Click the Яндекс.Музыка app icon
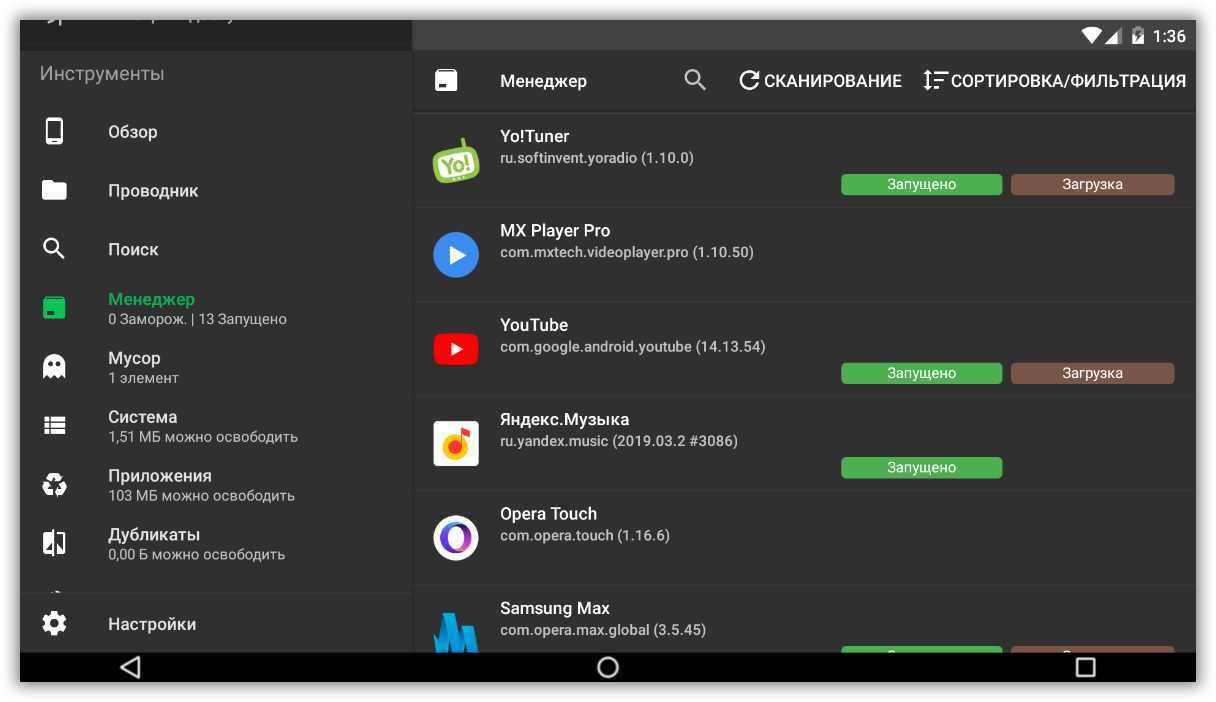 (456, 443)
